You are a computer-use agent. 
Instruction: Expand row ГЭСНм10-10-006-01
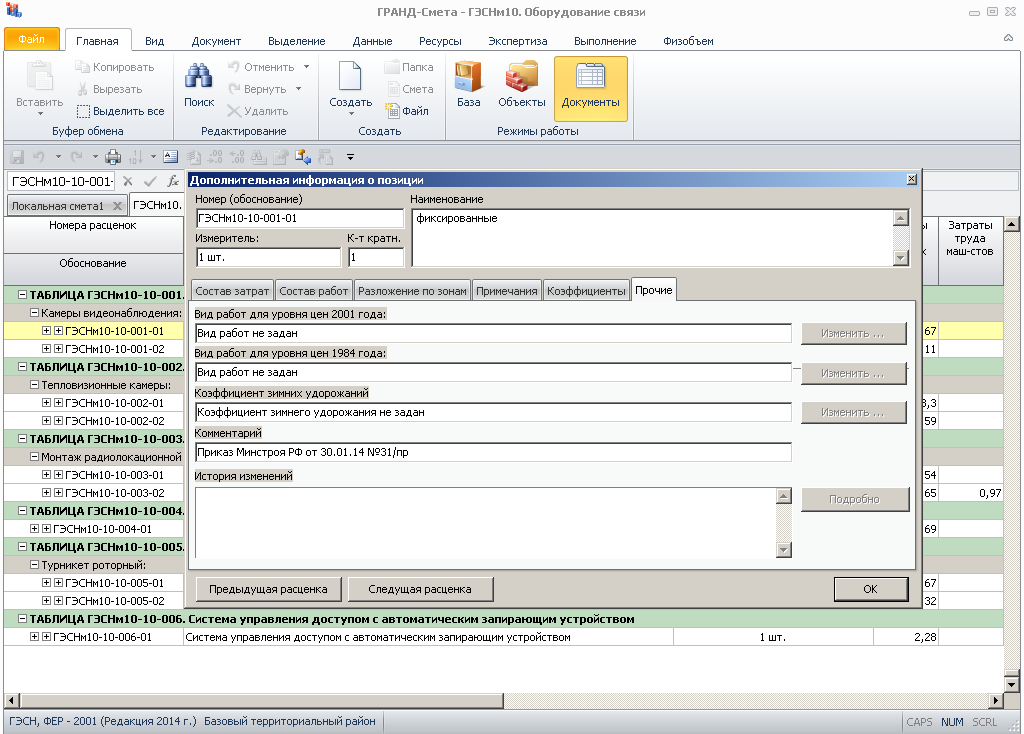[35, 637]
